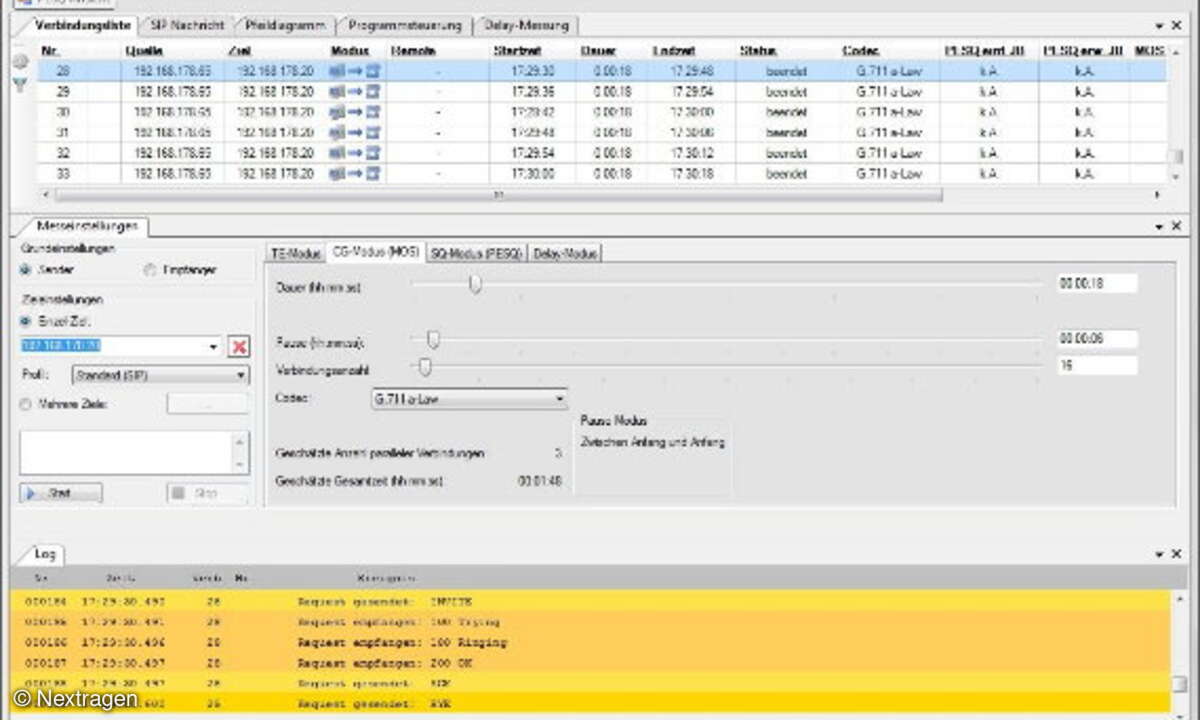This screenshot has width=1200, height=720.
Task: Click the Start button
Action: [x=60, y=493]
